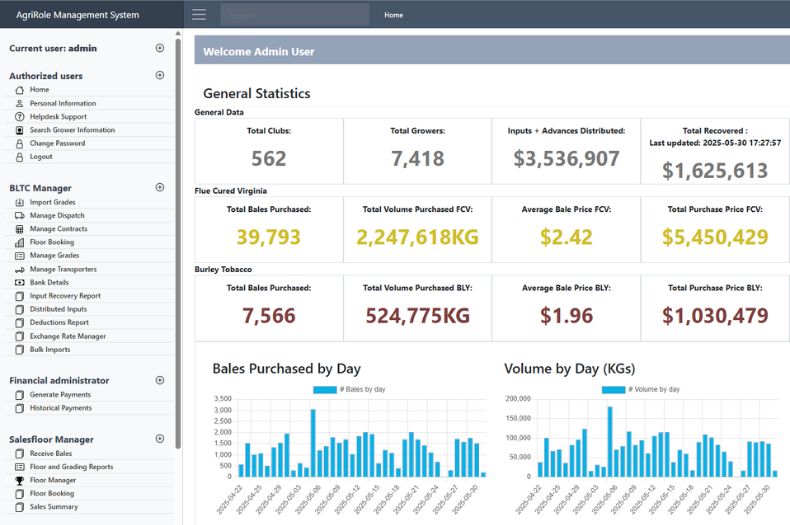Open the Sales Summary link
The image size is (790, 525).
53,507
